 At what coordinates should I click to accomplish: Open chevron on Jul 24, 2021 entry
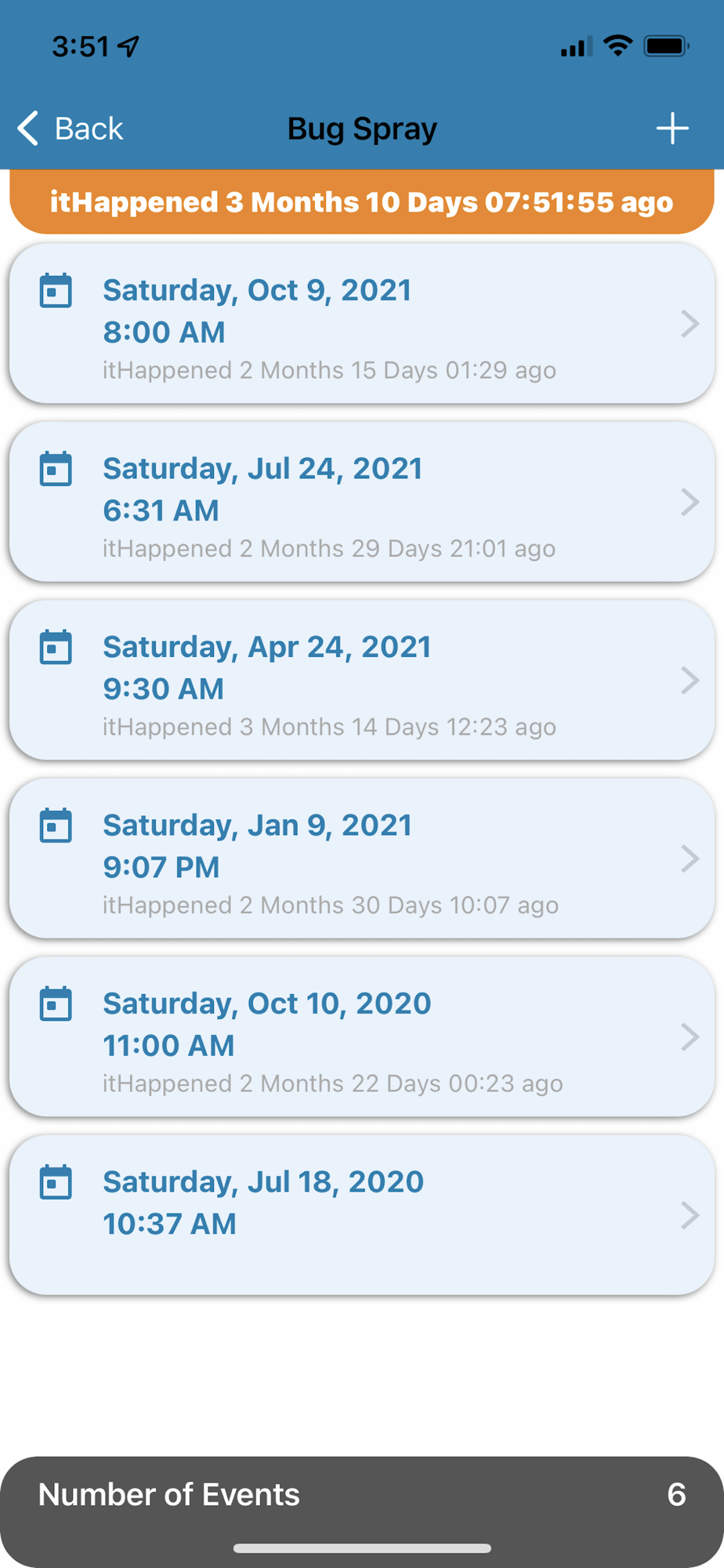click(x=690, y=502)
